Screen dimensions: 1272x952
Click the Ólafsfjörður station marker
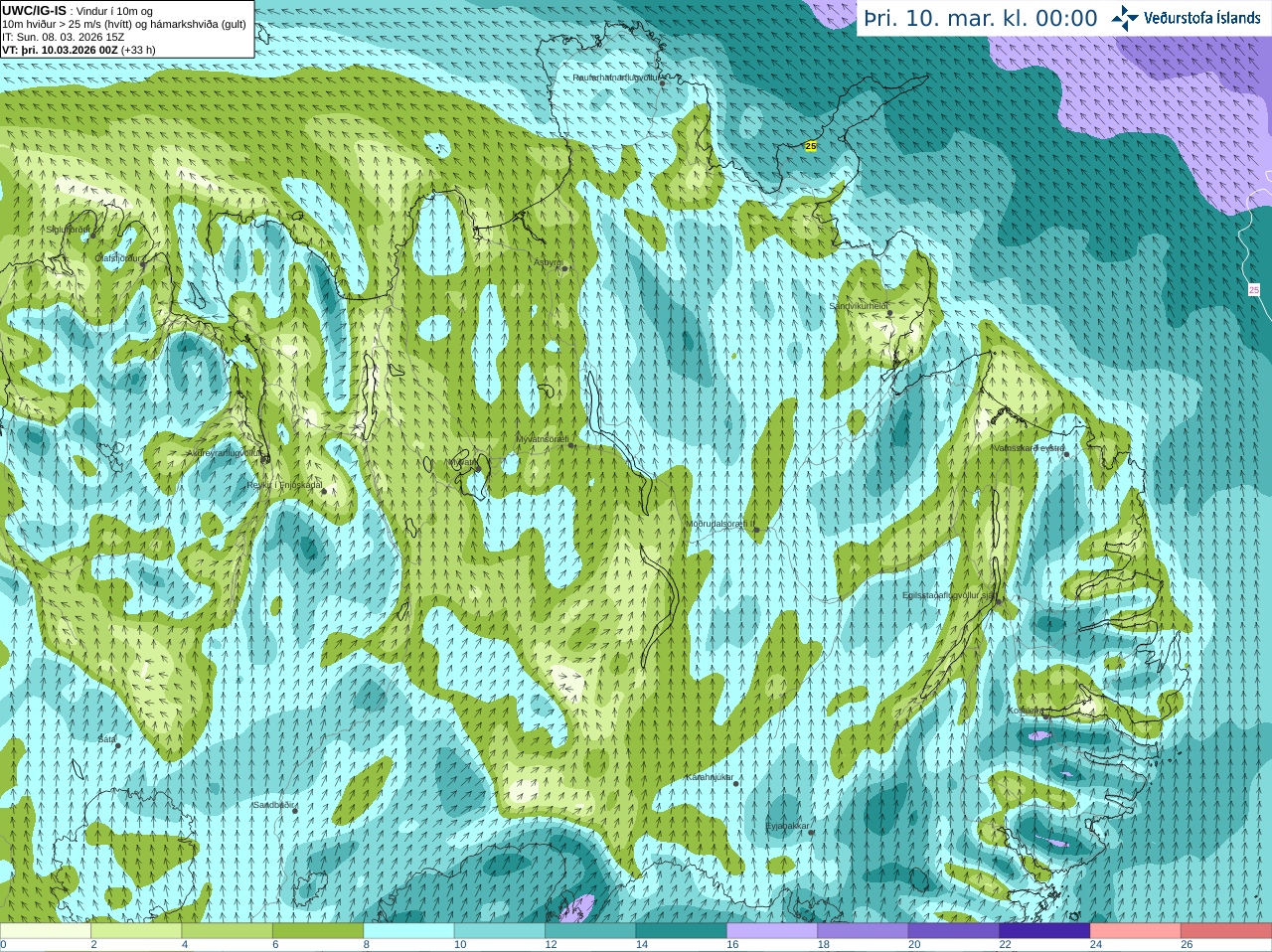[x=142, y=264]
